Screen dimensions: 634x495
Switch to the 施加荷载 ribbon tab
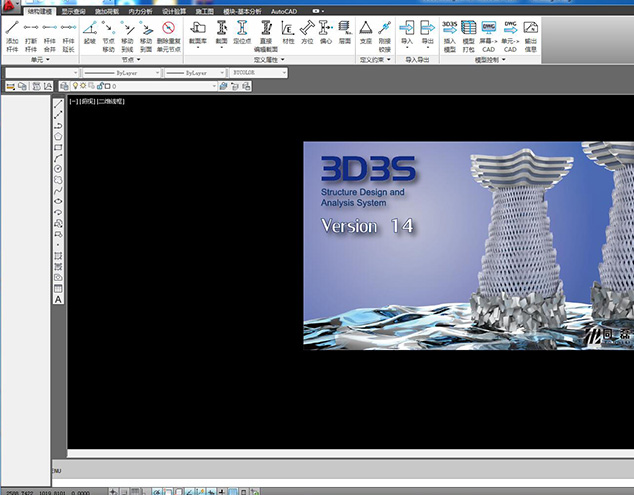tap(107, 11)
